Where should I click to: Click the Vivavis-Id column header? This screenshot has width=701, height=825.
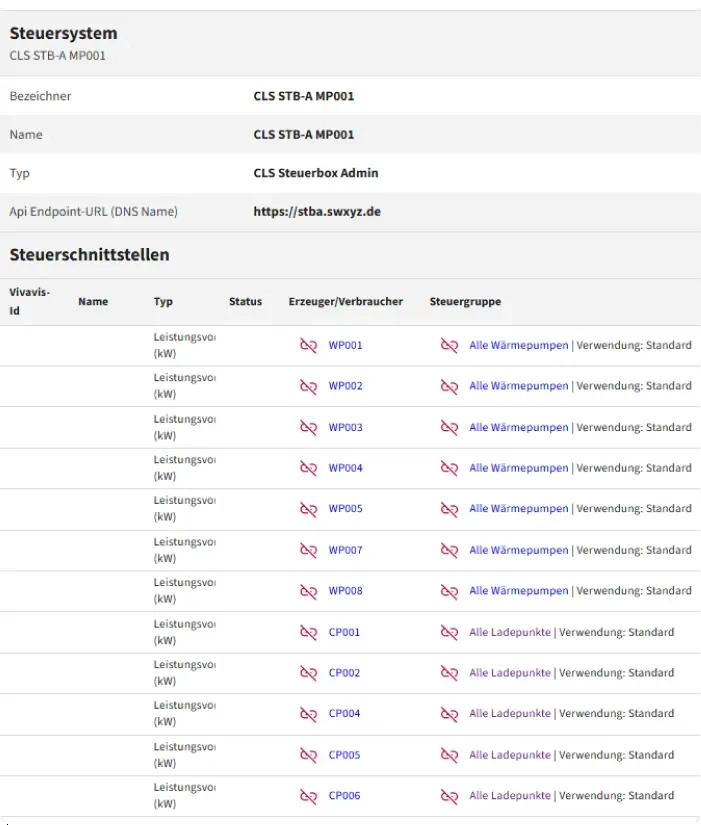[x=29, y=301]
